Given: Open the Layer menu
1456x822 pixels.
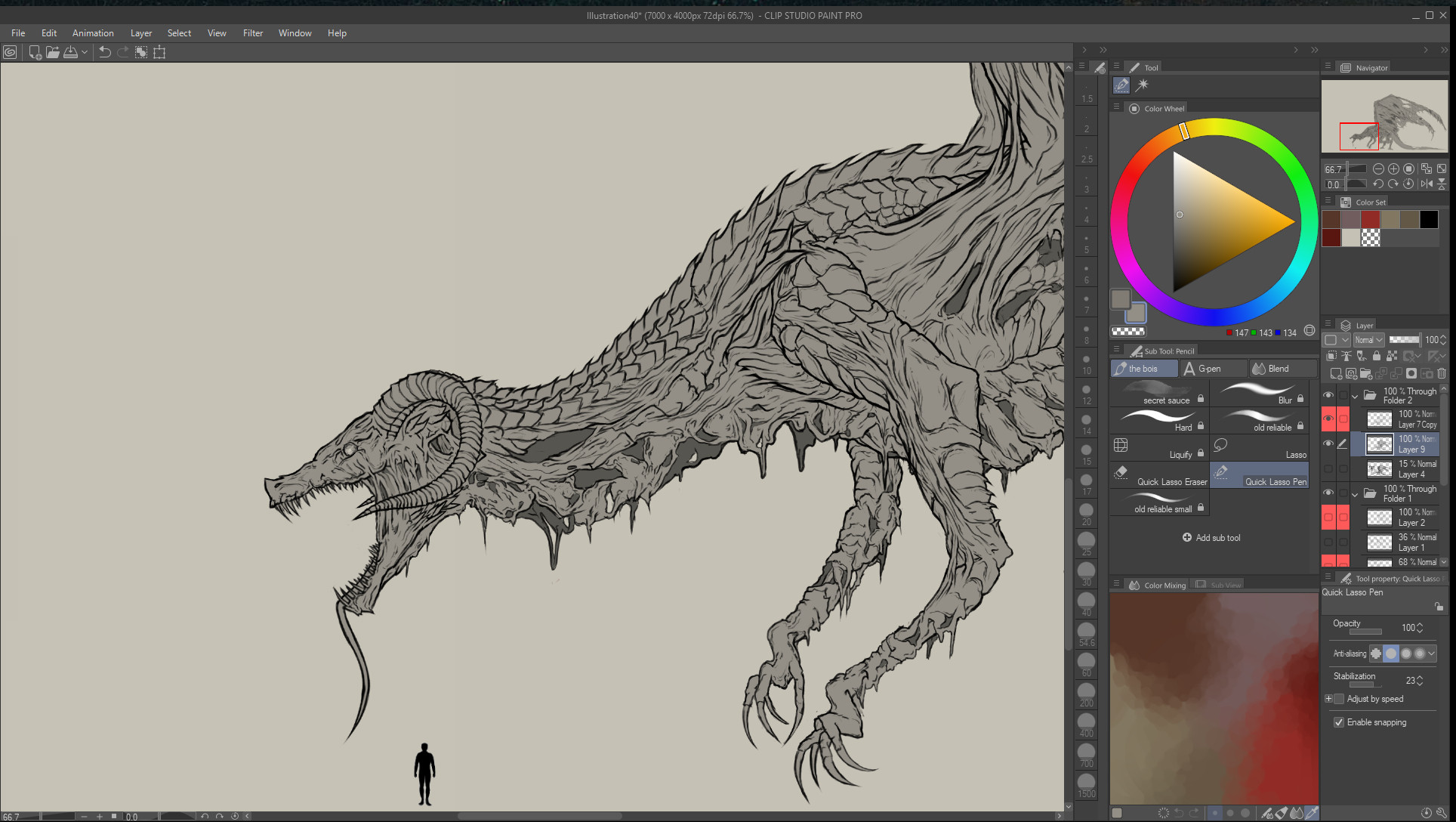Looking at the screenshot, I should coord(141,33).
